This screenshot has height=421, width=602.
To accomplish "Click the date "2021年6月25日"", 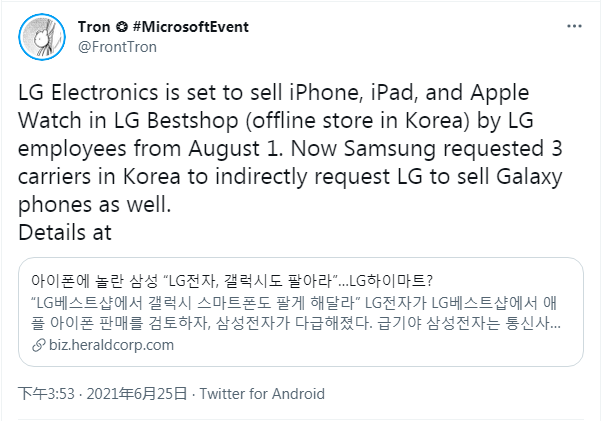I will tap(133, 394).
